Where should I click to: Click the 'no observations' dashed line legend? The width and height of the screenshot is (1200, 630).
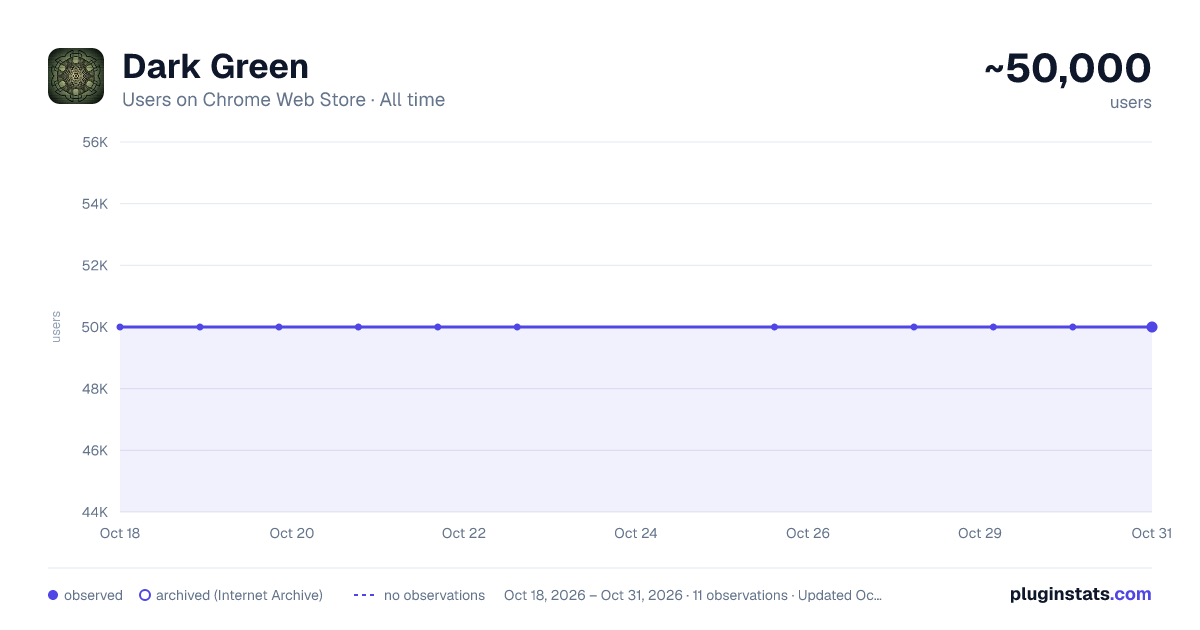[364, 595]
